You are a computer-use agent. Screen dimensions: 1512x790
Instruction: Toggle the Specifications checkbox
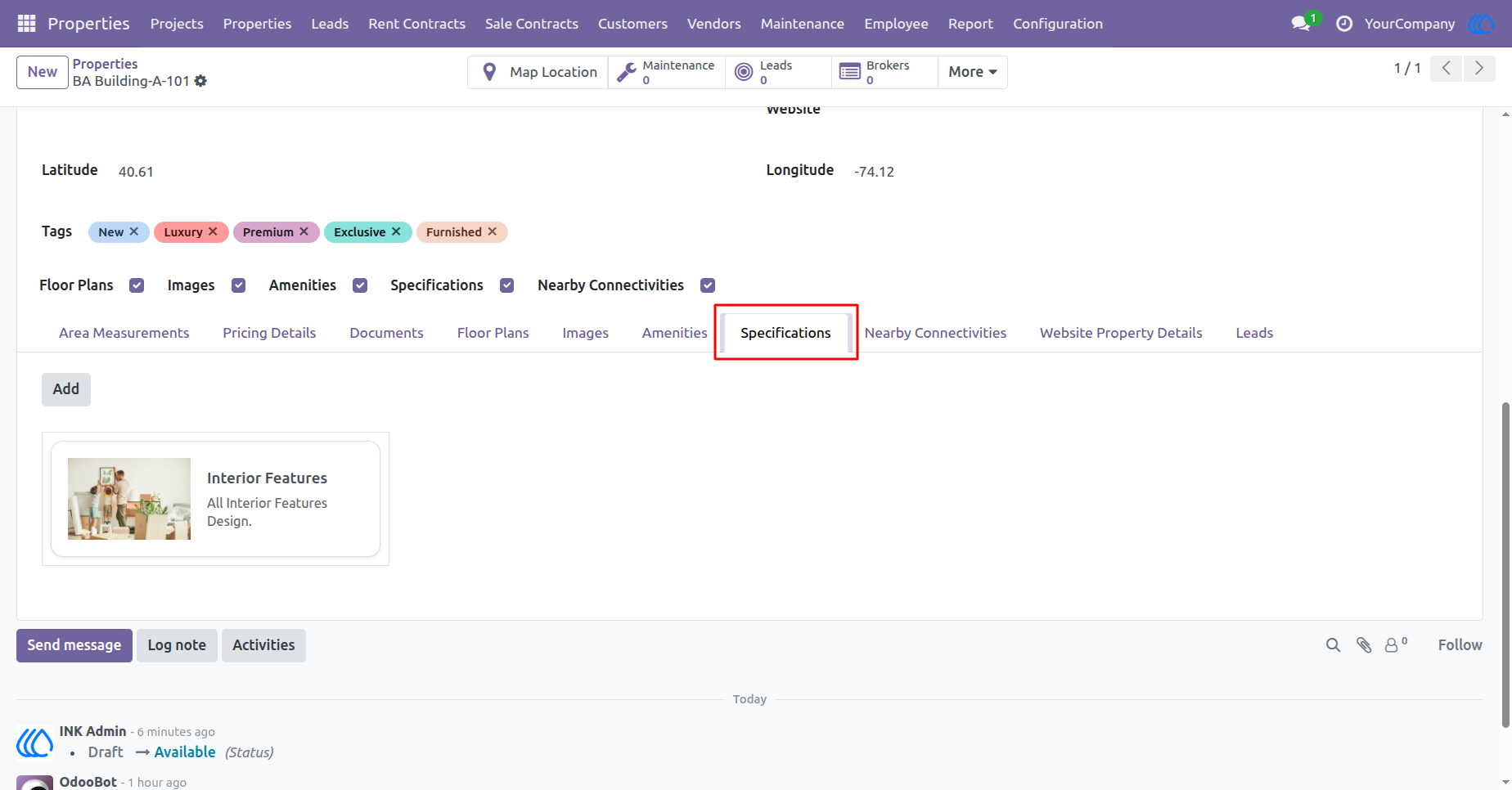pos(507,285)
